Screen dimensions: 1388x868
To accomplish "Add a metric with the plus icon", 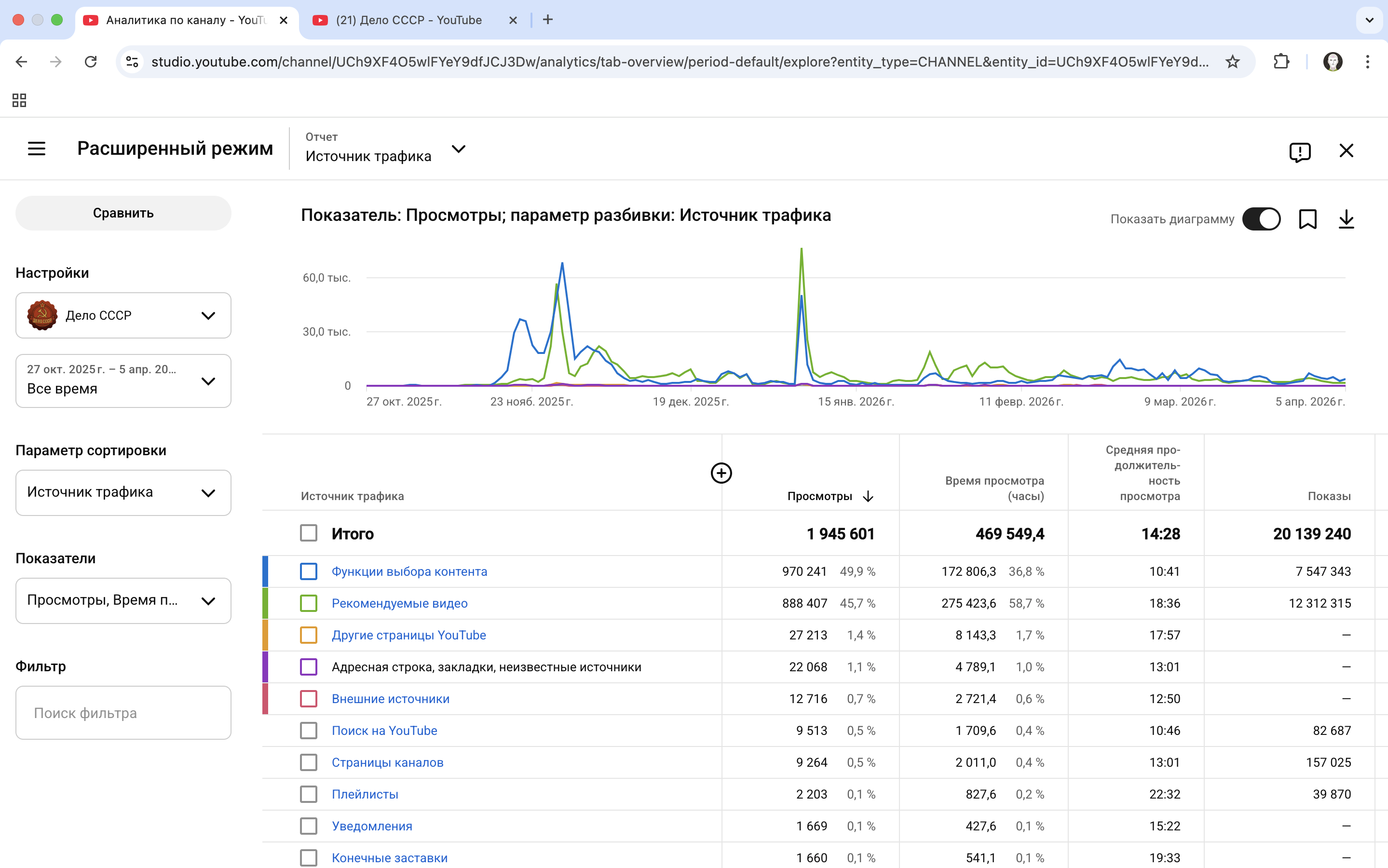I will (721, 473).
